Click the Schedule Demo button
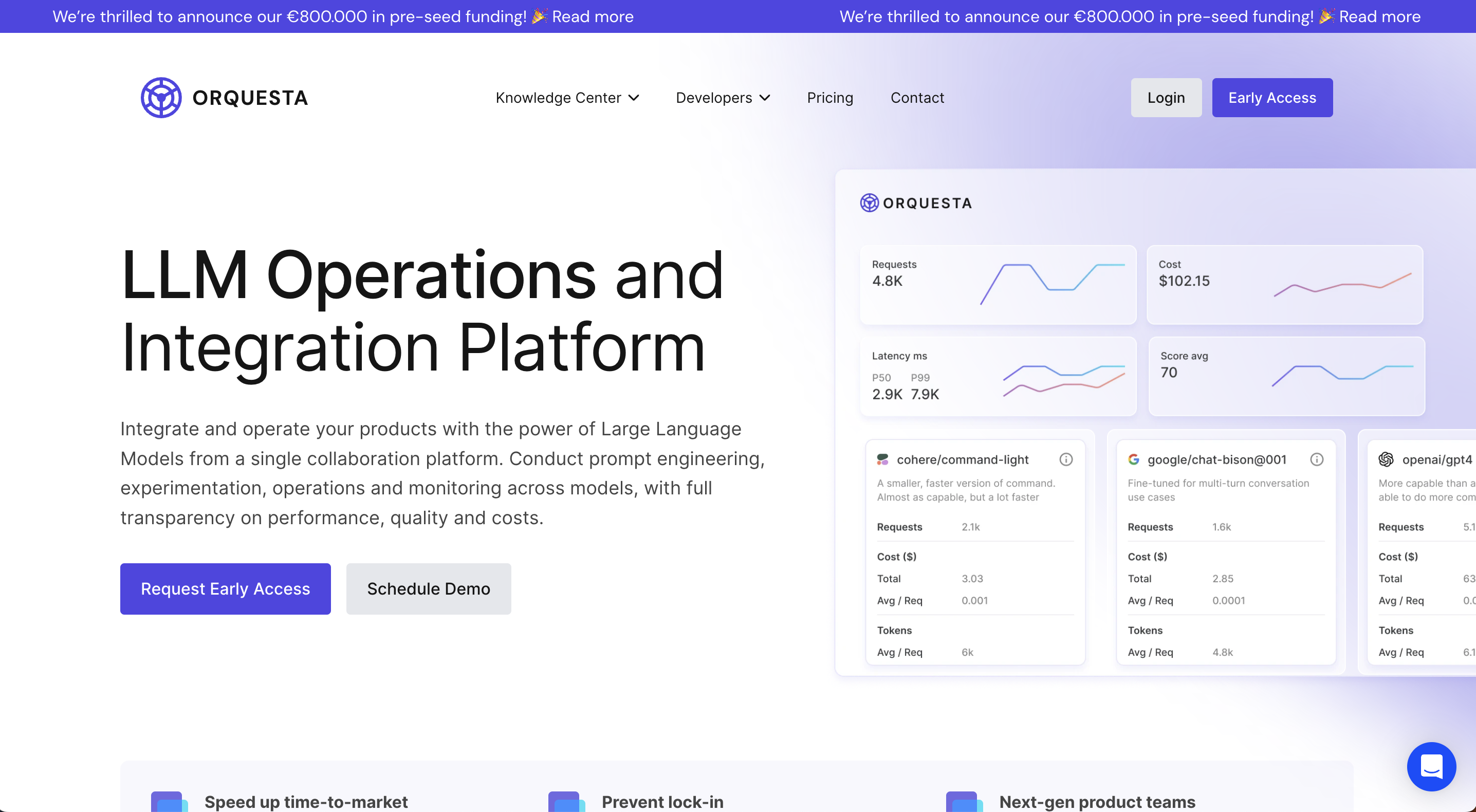Screen dimensions: 1476x812 (429, 588)
